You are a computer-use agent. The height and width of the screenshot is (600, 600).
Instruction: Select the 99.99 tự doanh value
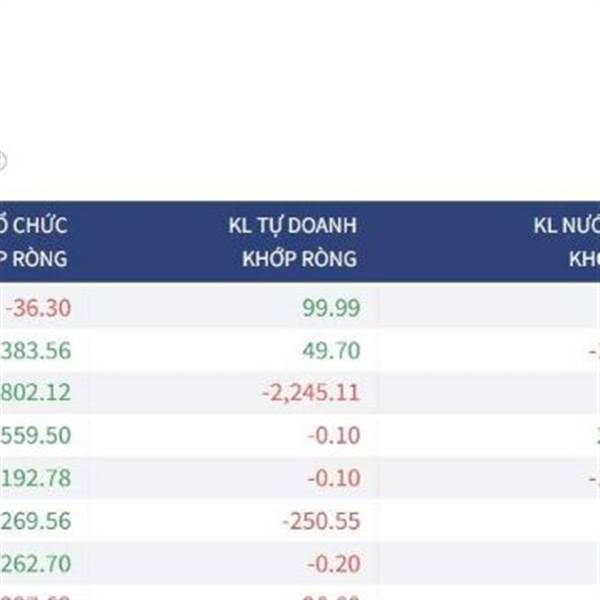331,308
